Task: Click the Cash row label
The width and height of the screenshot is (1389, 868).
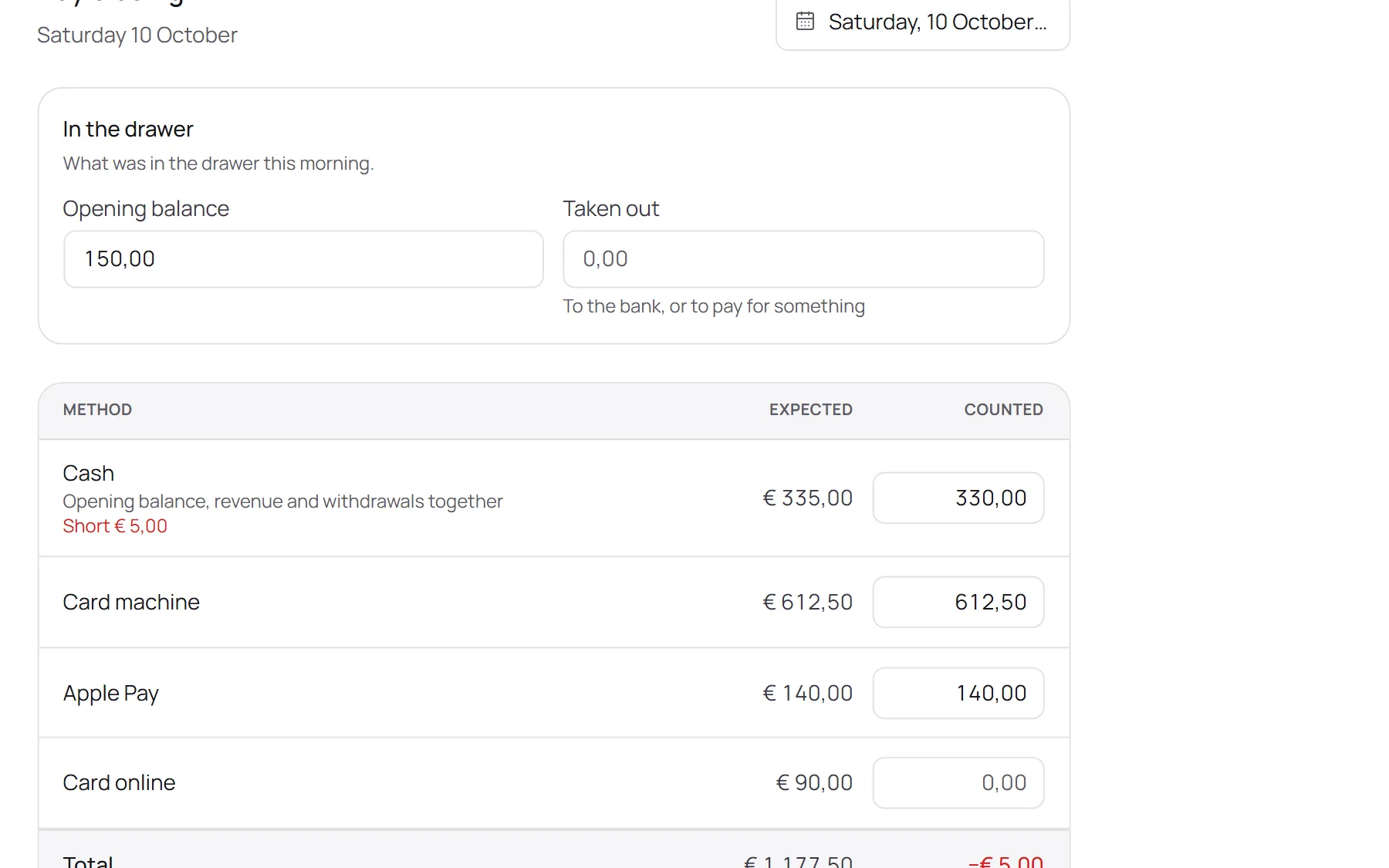Action: pyautogui.click(x=89, y=473)
